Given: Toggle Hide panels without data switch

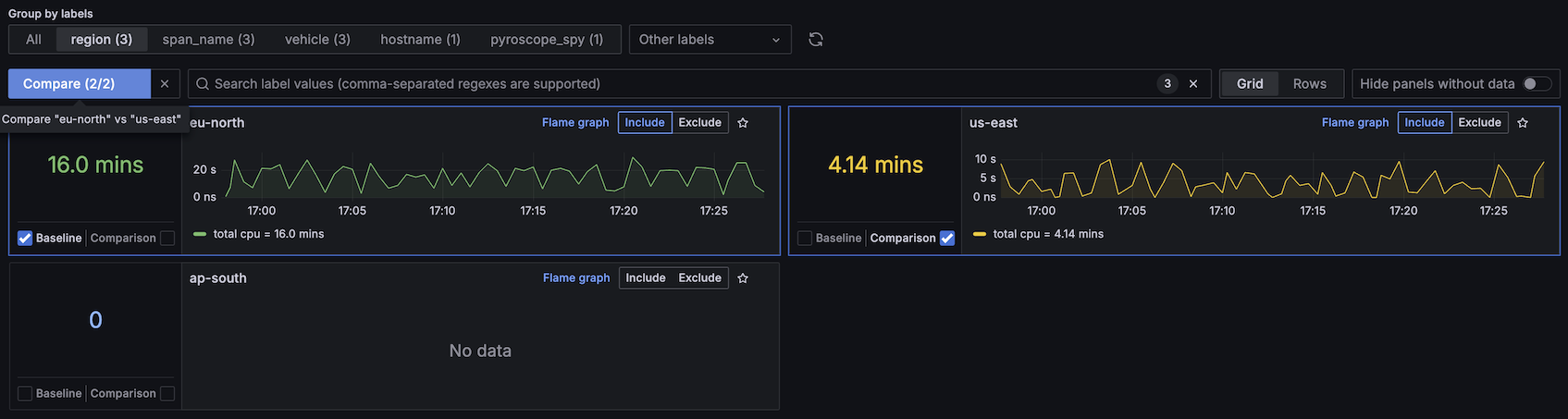Looking at the screenshot, I should (x=1537, y=83).
